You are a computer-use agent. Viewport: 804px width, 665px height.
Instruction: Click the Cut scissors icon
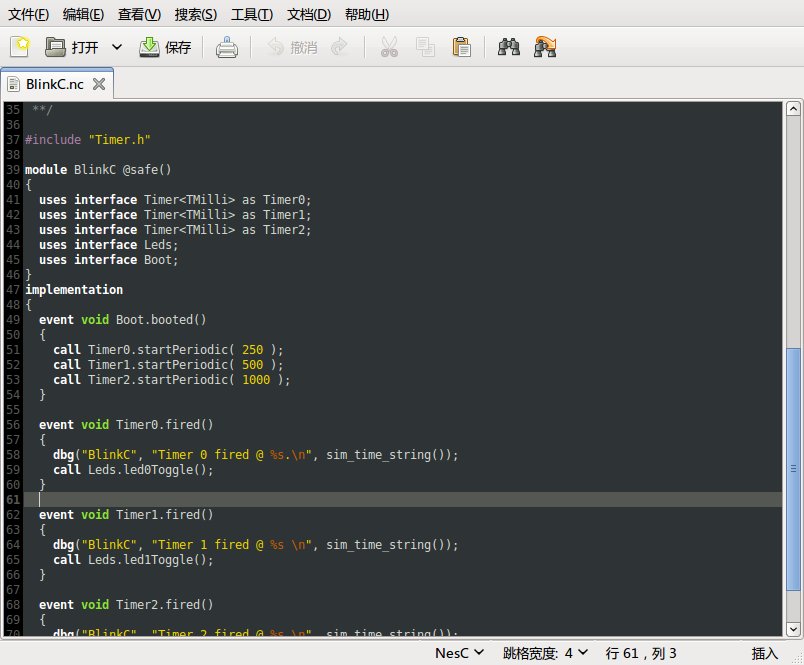(x=389, y=47)
